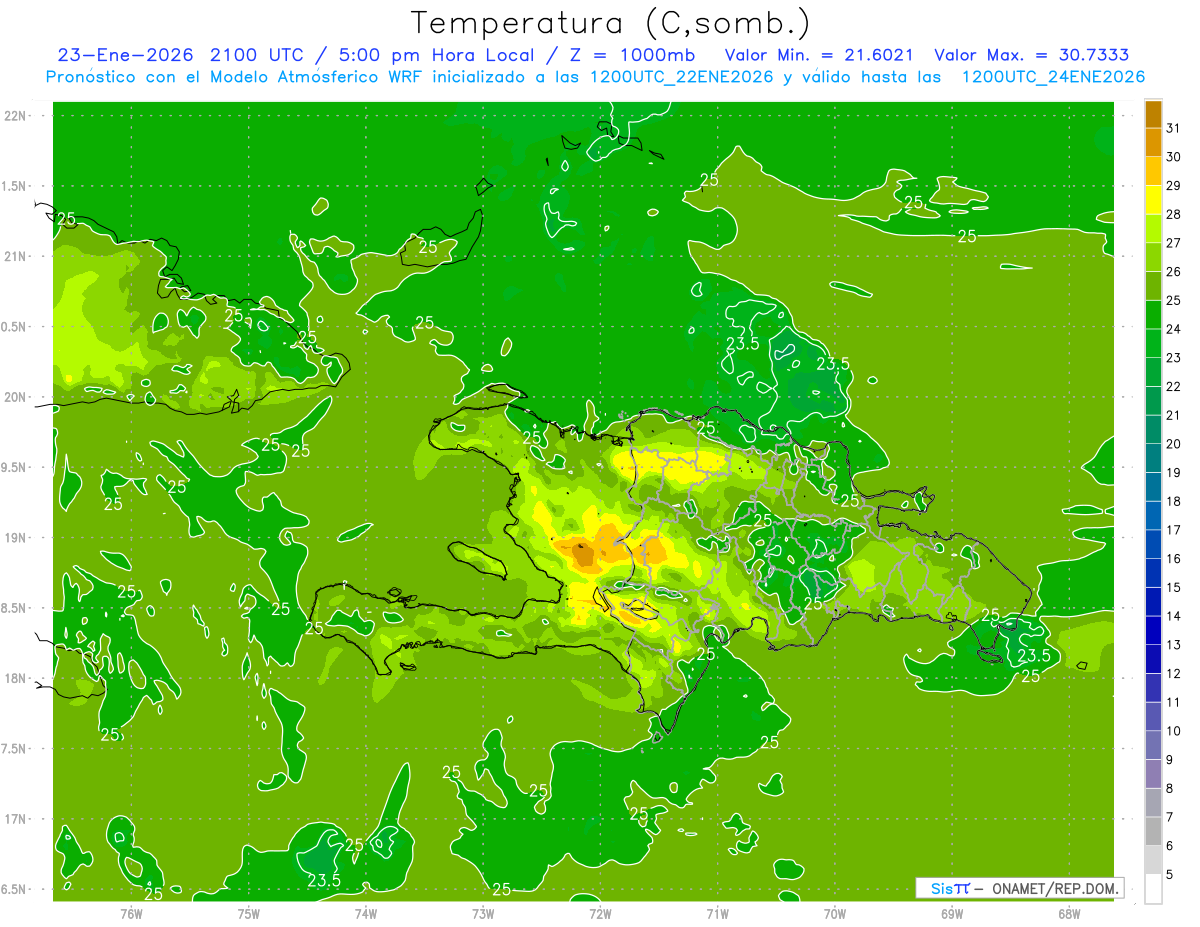Click the '18N' latitude axis label
This screenshot has height=927, width=1200.
17,678
